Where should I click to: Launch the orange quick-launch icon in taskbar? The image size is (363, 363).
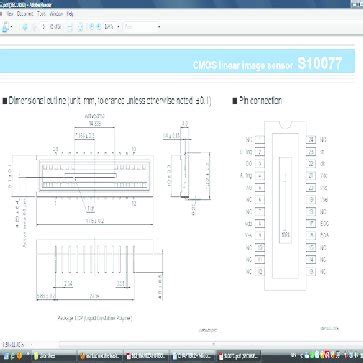pyautogui.click(x=19, y=355)
